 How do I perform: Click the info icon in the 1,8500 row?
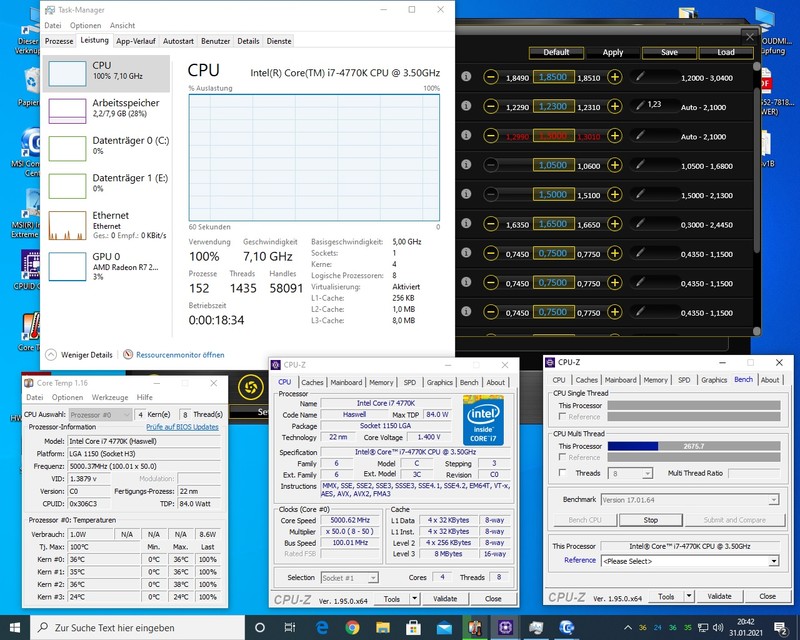click(466, 77)
